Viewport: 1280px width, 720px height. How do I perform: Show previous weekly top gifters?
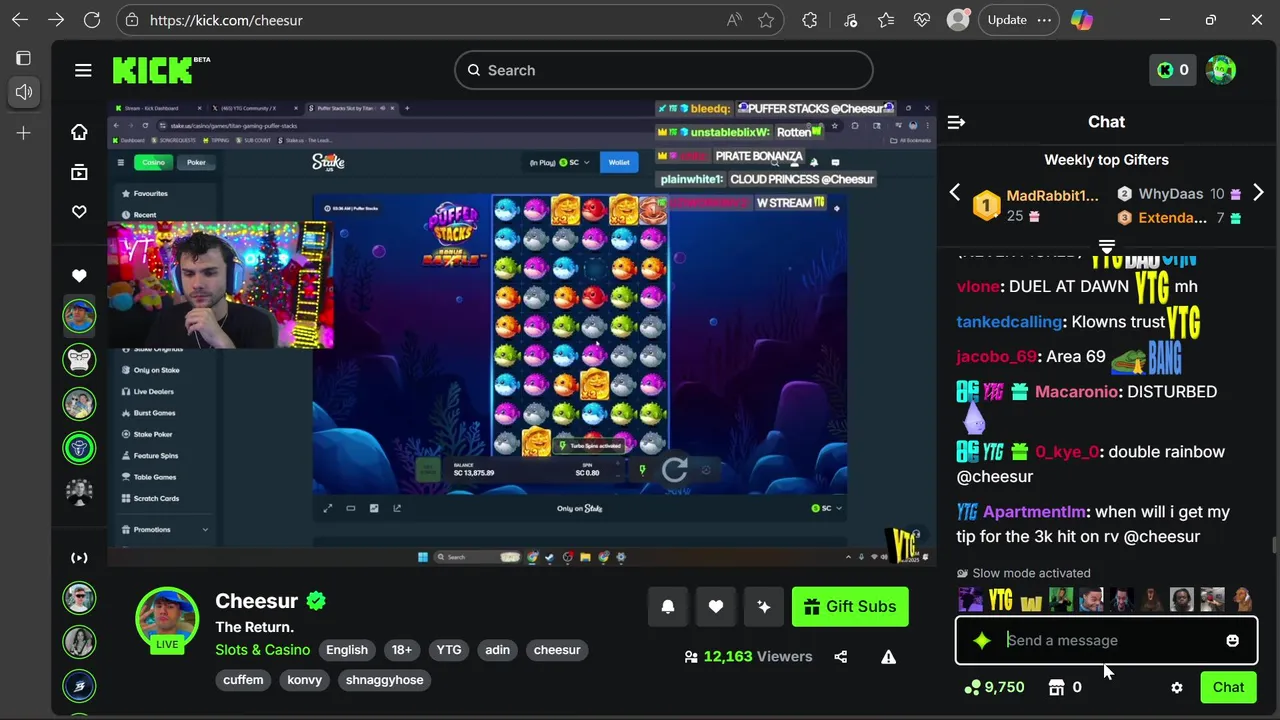[x=955, y=192]
